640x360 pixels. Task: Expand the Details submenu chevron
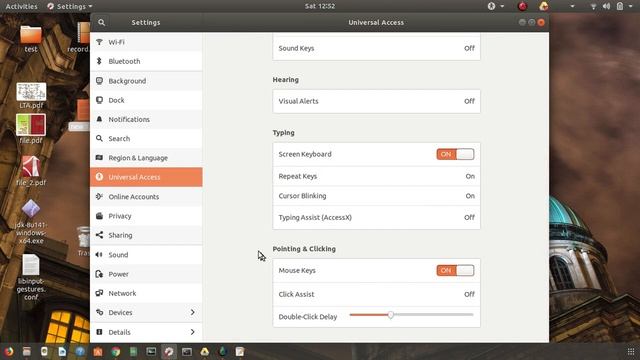click(192, 332)
